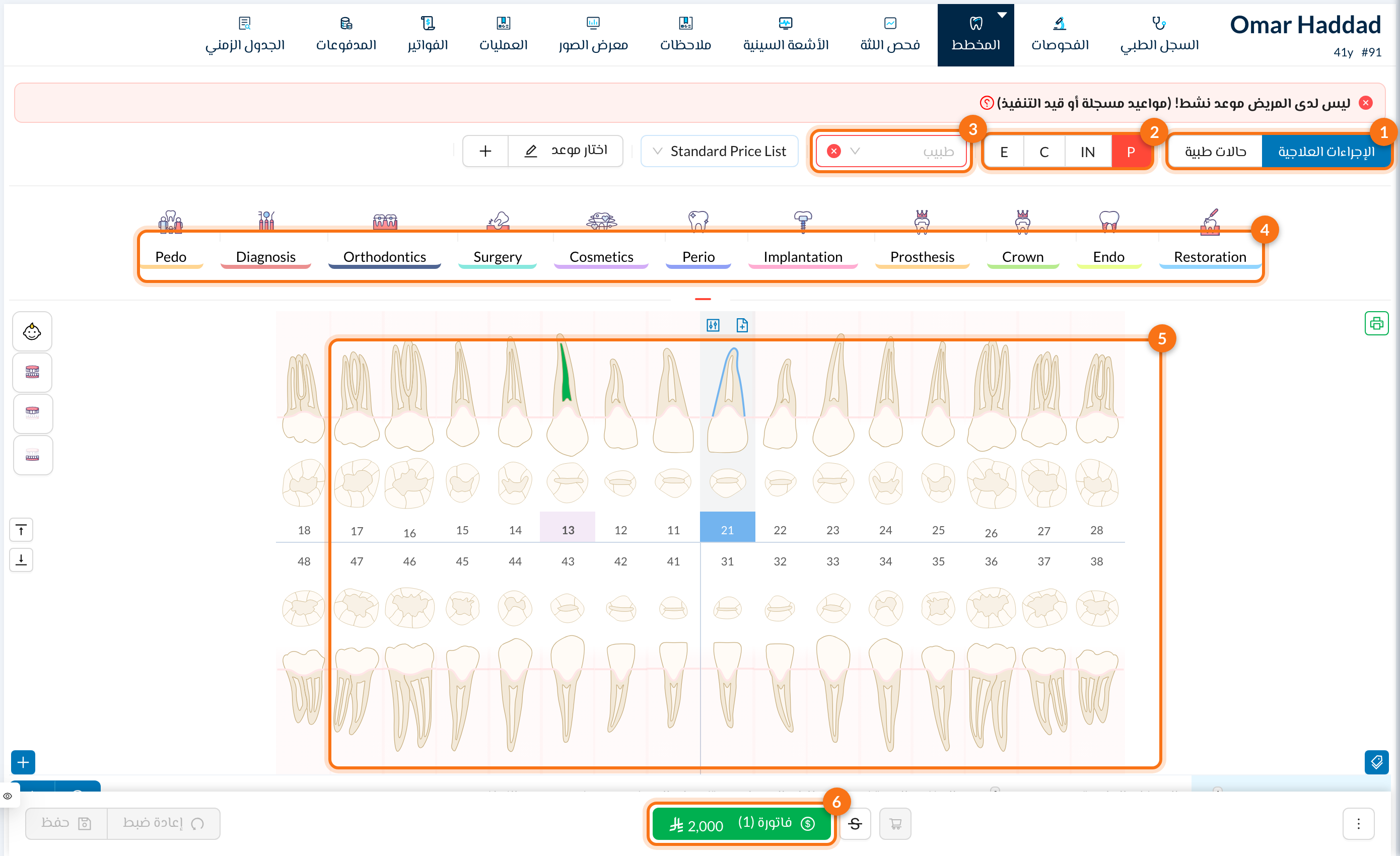Open the settings sliders icon above tooth 21
This screenshot has height=856, width=1400.
tap(713, 325)
